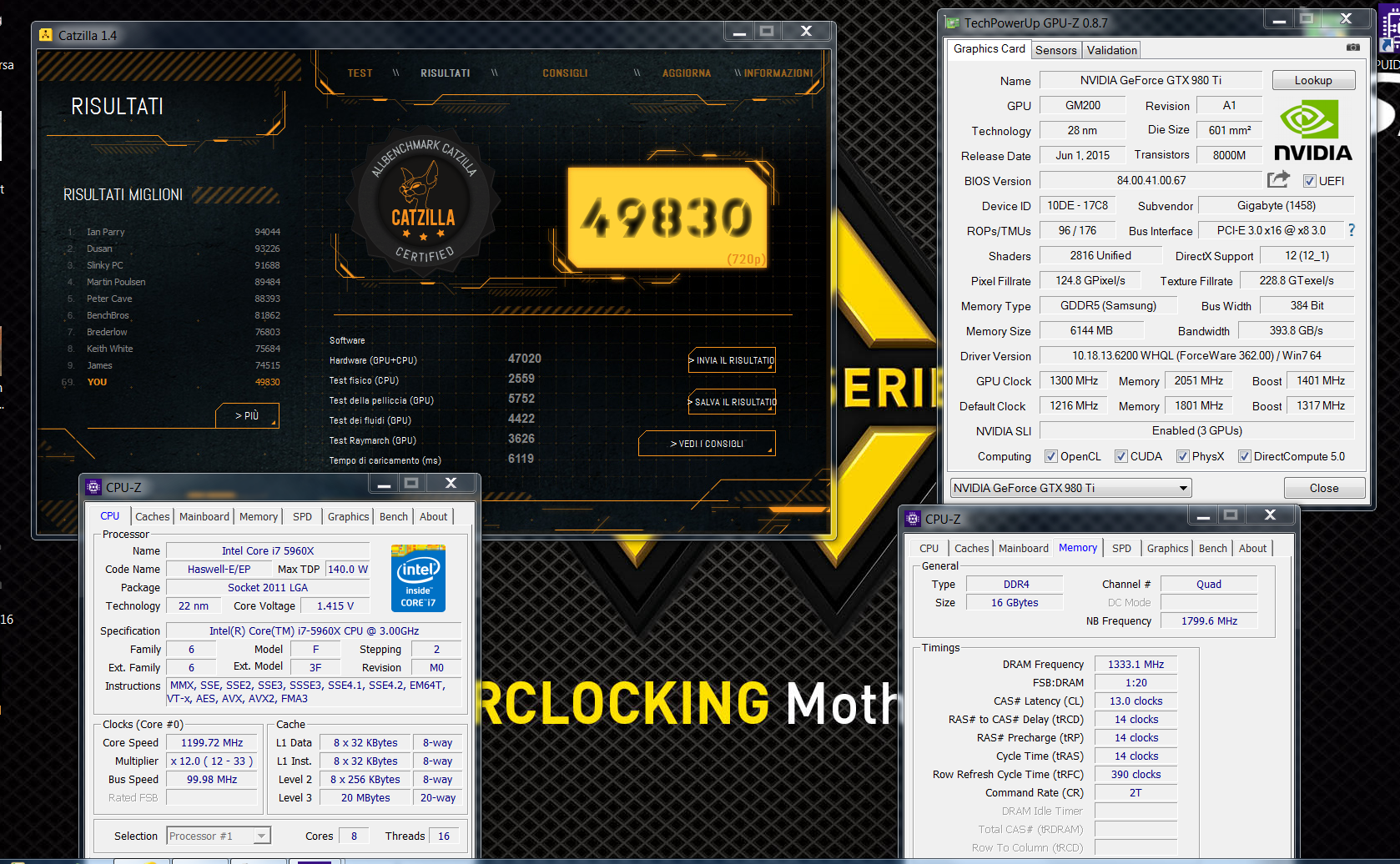Click the Hardware (GPU+CPU) score 47020
The height and width of the screenshot is (864, 1400).
click(x=525, y=359)
